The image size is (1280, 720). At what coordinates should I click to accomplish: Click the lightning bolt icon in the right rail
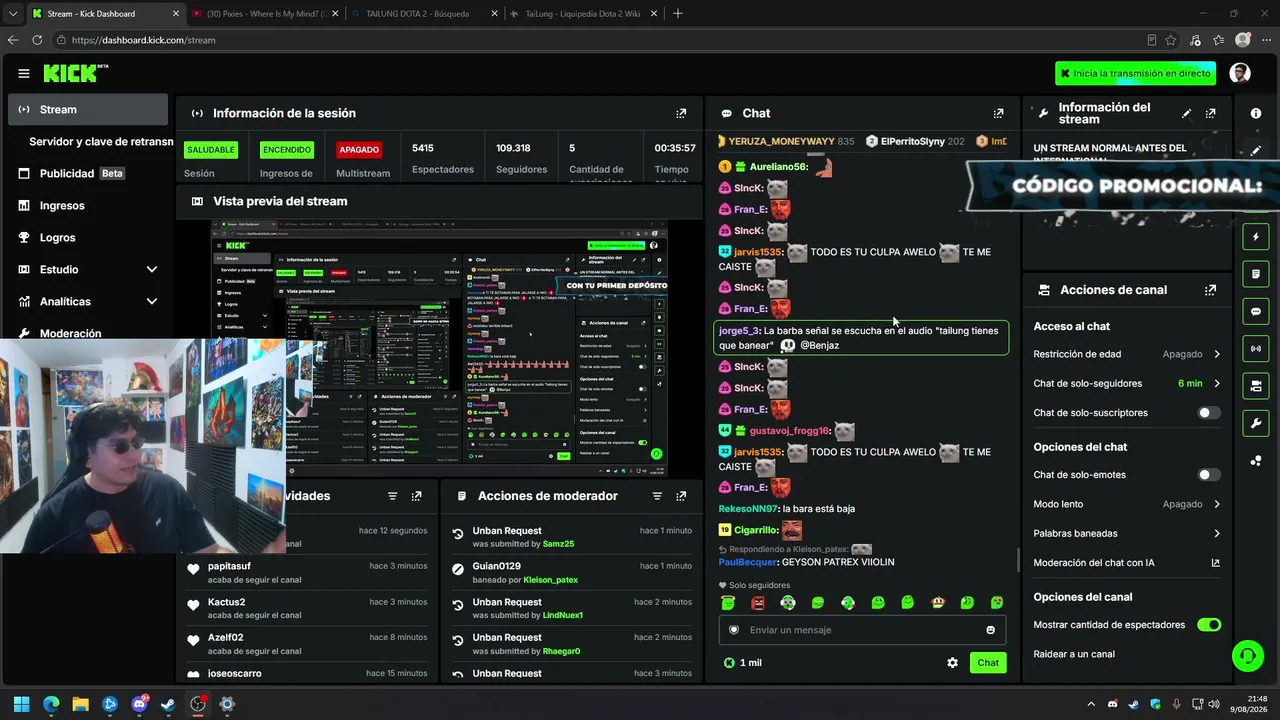tap(1256, 237)
